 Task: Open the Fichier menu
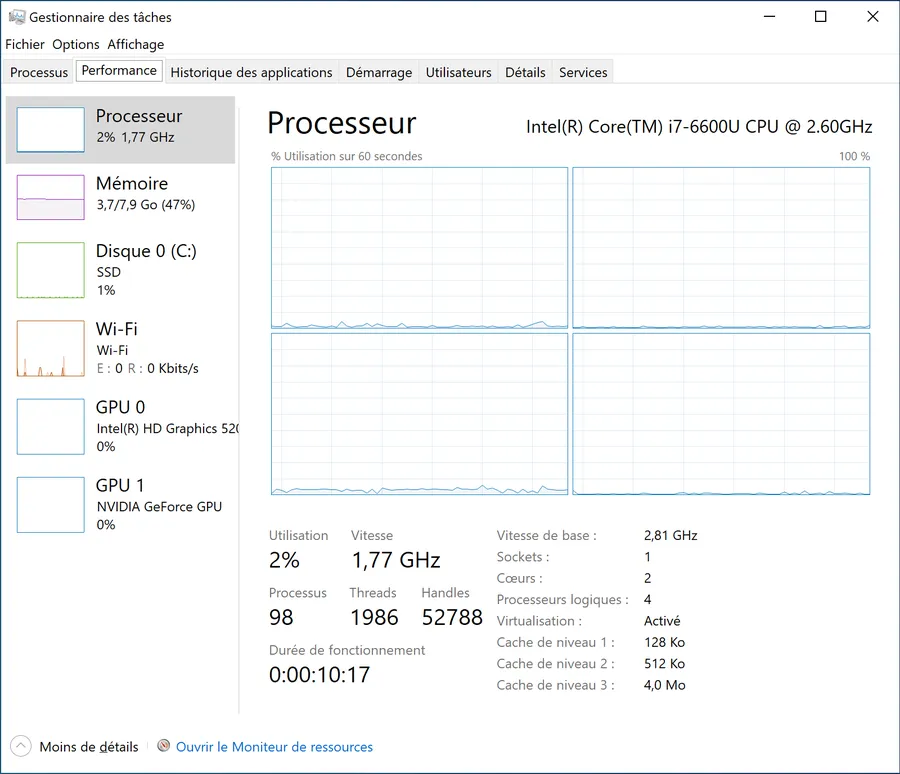25,44
